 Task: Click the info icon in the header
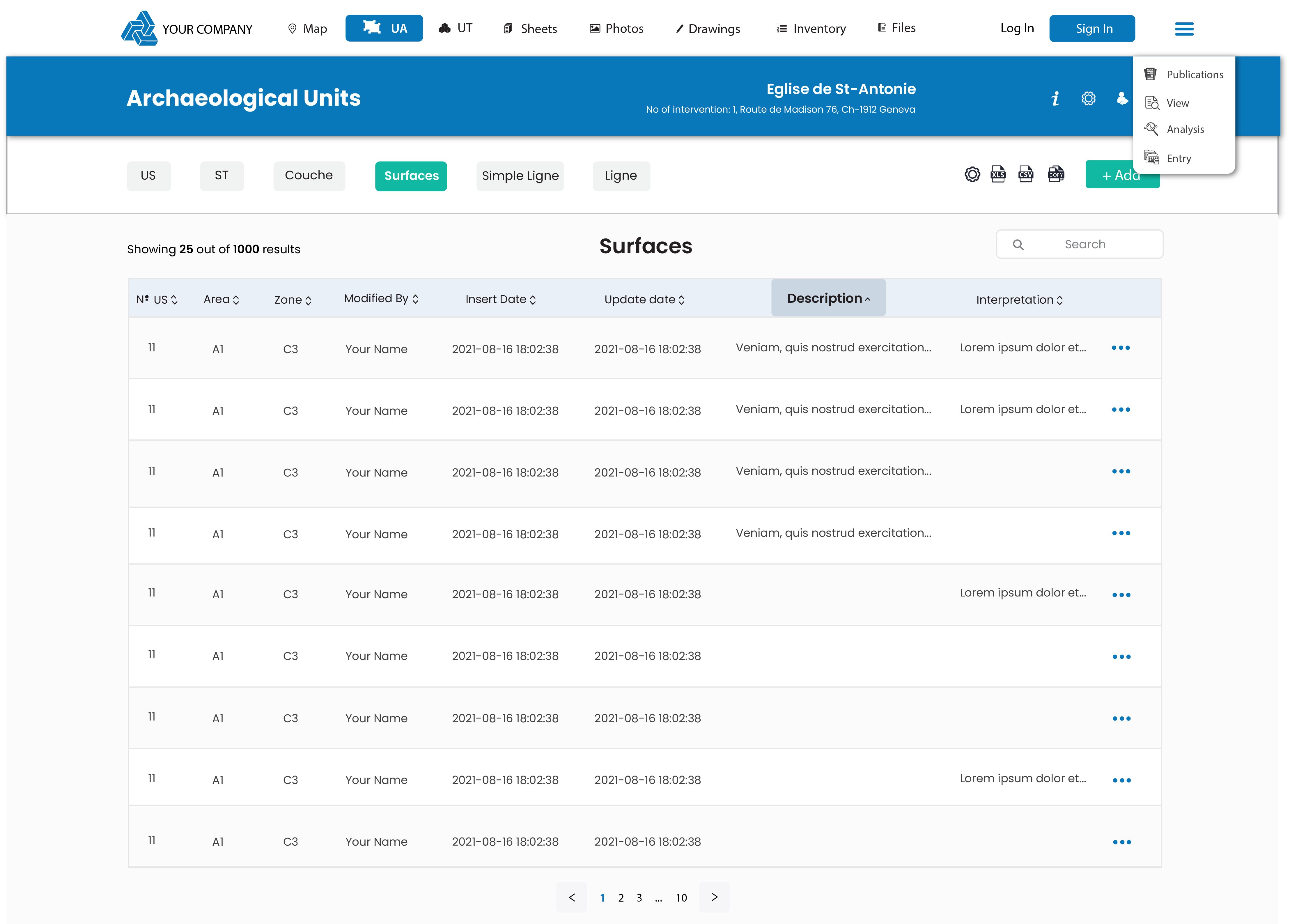[1055, 98]
